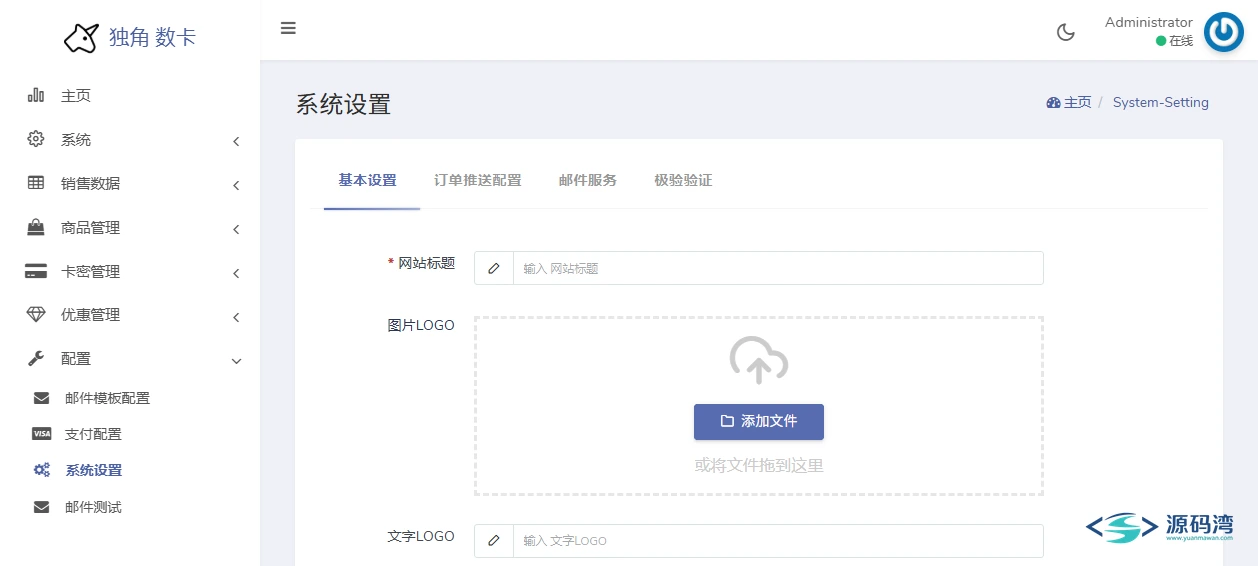Switch to dark mode via moon icon

click(x=1066, y=32)
